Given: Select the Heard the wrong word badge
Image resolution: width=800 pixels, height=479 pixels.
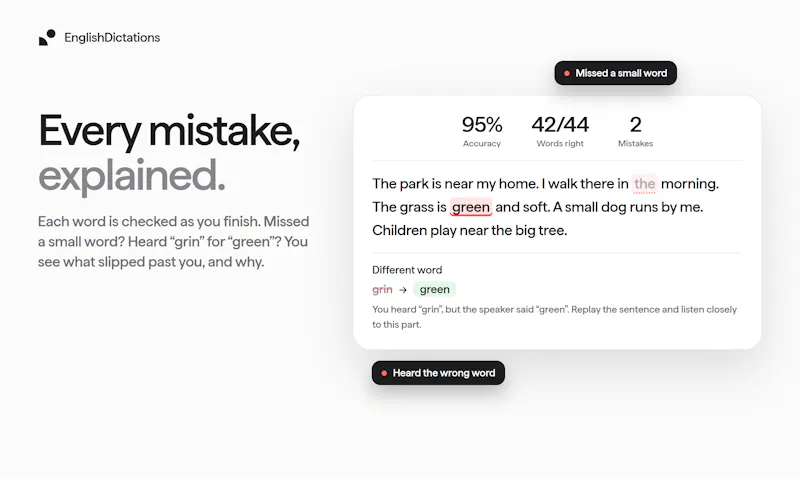Looking at the screenshot, I should point(438,373).
